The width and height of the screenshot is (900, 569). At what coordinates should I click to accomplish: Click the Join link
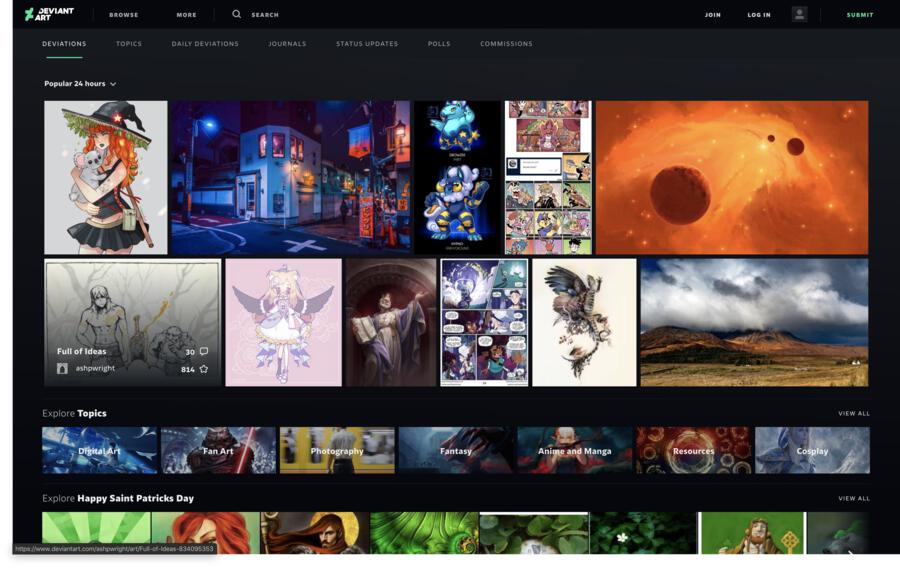coord(712,15)
